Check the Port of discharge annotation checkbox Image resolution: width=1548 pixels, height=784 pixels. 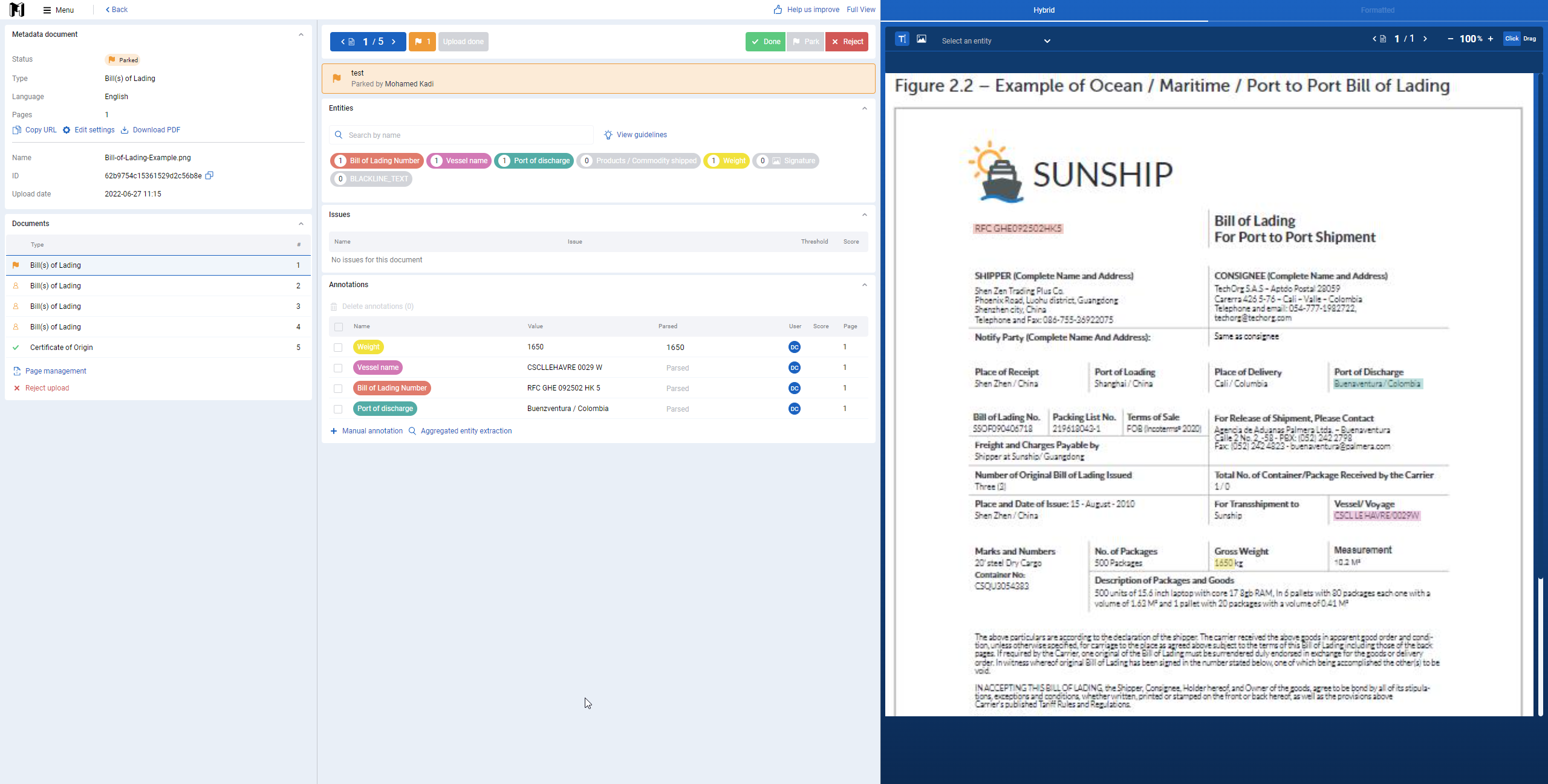coord(338,409)
